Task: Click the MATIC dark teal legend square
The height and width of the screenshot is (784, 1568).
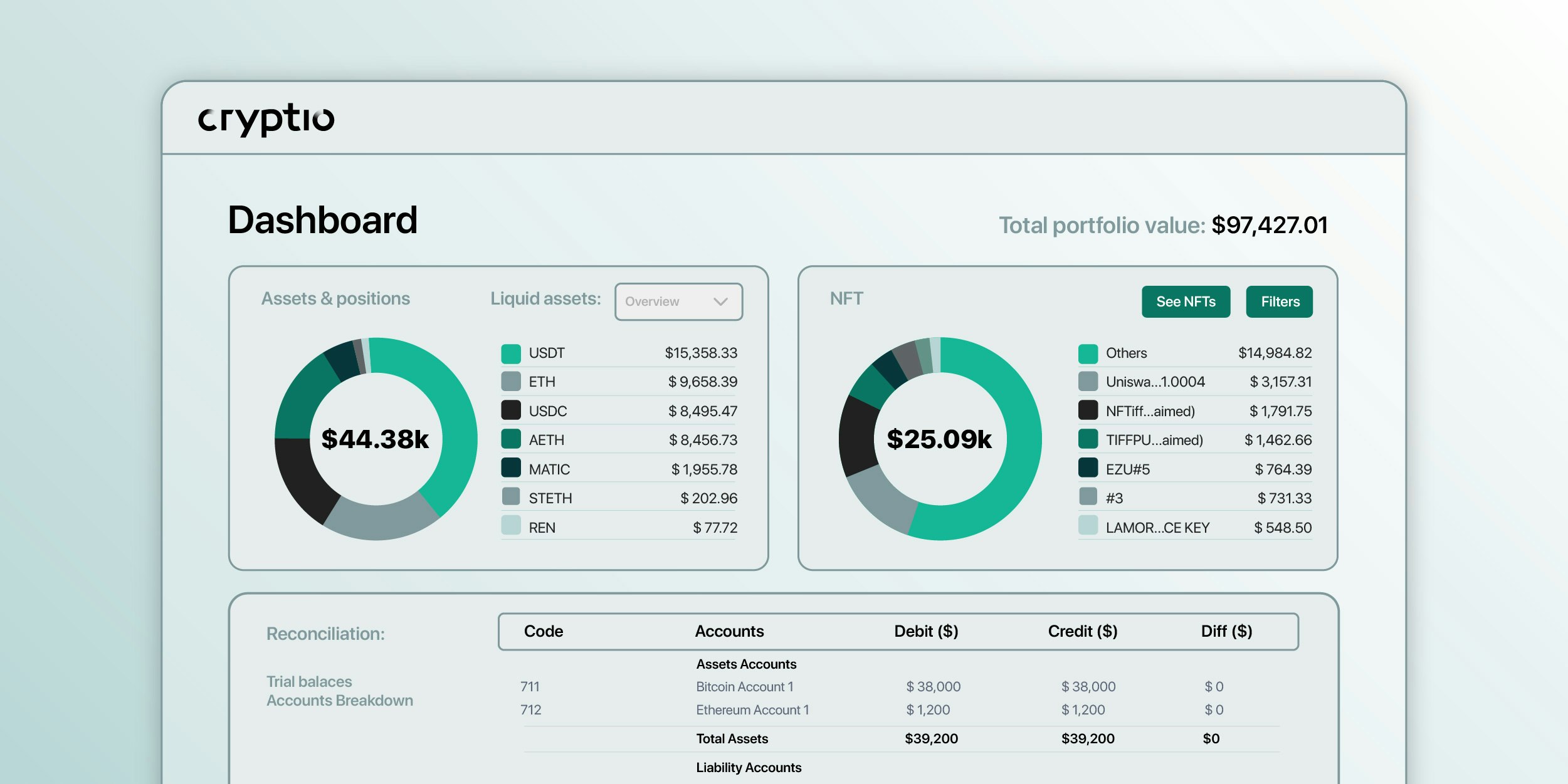Action: (x=511, y=468)
